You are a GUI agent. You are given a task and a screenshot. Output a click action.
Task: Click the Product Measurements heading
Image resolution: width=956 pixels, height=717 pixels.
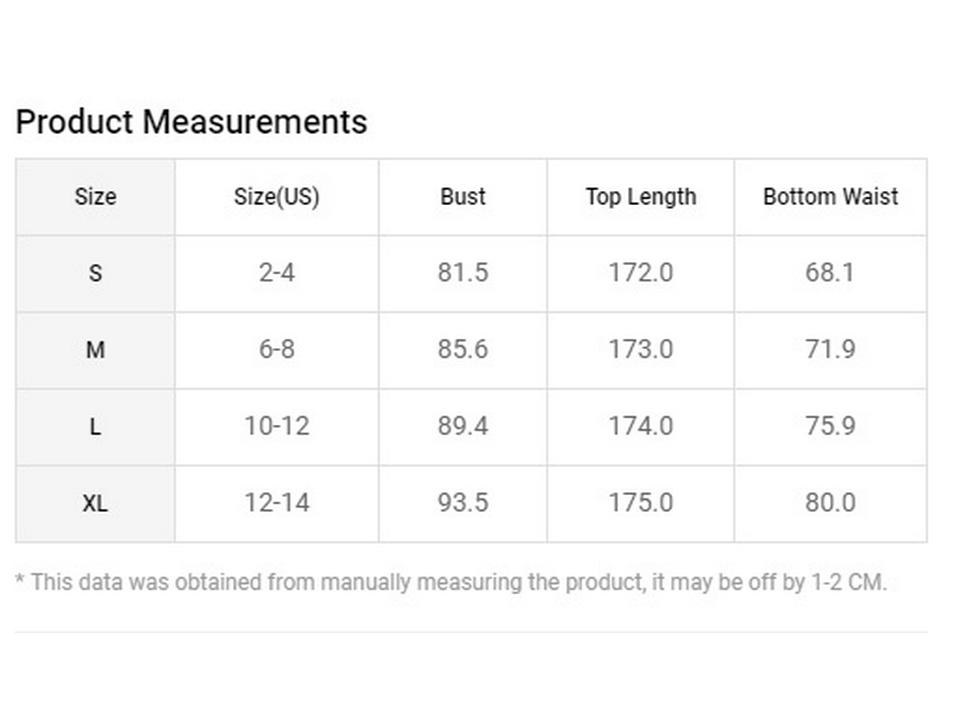click(191, 122)
